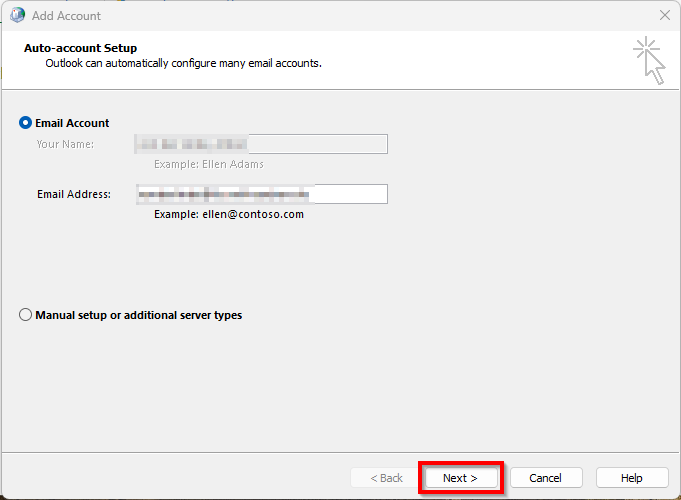The width and height of the screenshot is (681, 500).
Task: Proceed with the Next > button
Action: point(460,478)
